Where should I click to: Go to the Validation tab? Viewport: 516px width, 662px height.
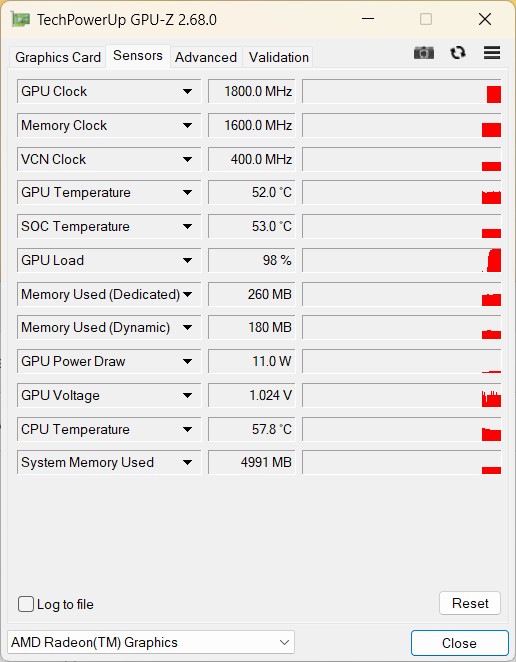(x=279, y=57)
